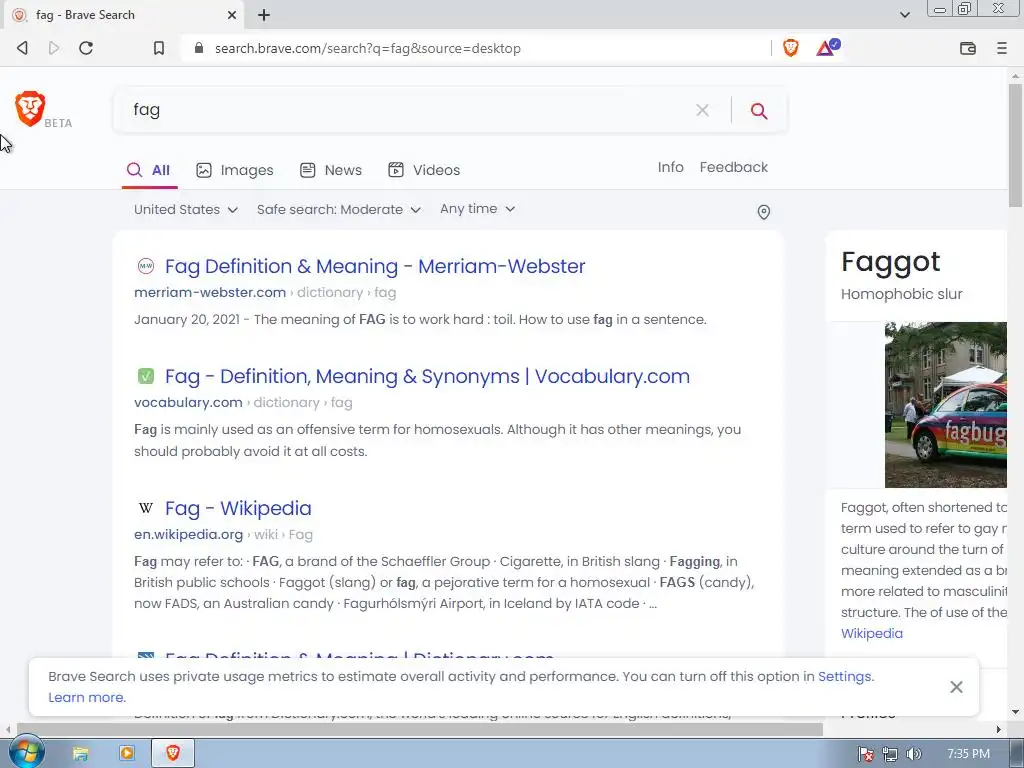Viewport: 1024px width, 768px height.
Task: Click the forward navigation arrow
Action: [x=54, y=48]
